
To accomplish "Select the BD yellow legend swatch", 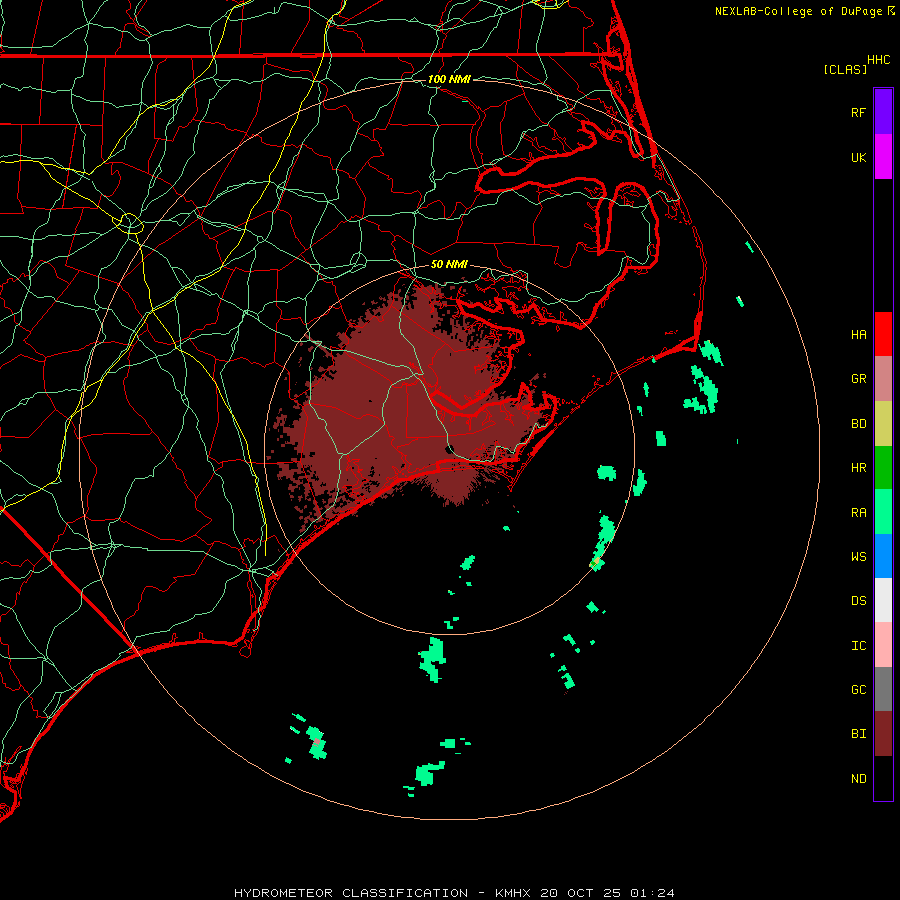I will pyautogui.click(x=883, y=424).
